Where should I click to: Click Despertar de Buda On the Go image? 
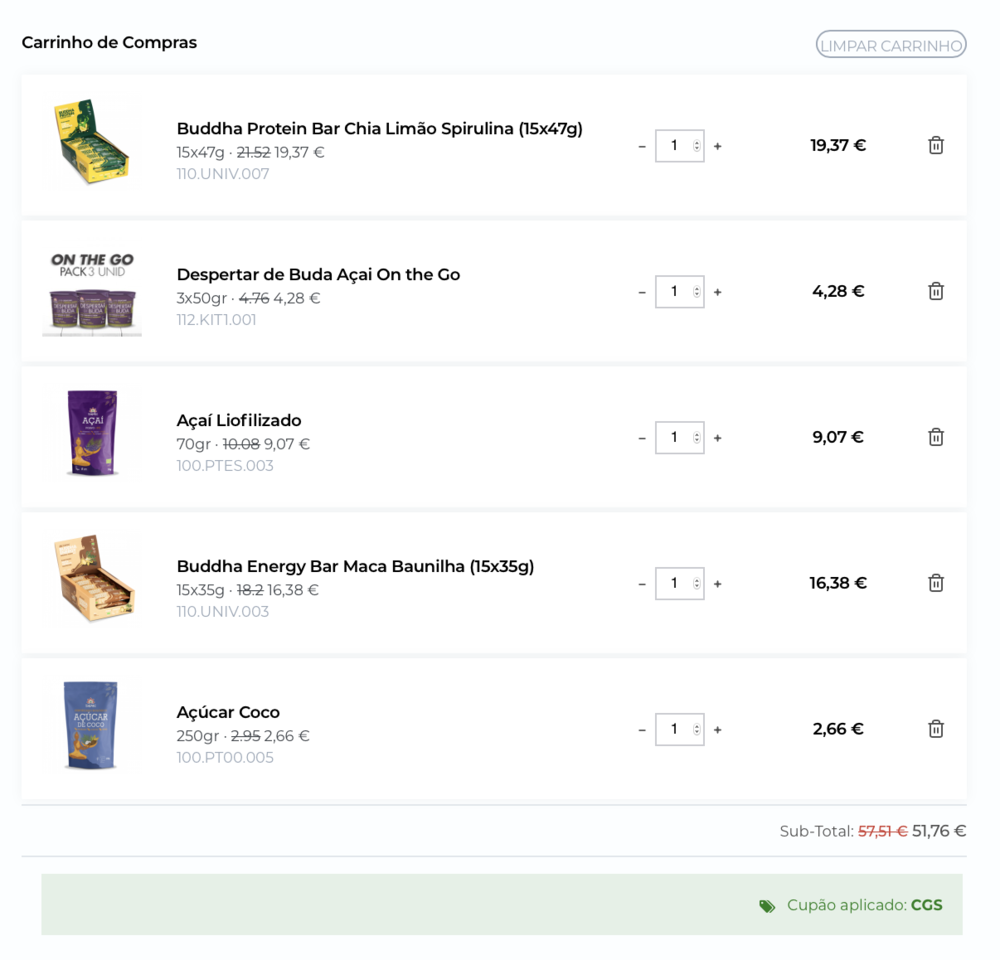(x=92, y=292)
